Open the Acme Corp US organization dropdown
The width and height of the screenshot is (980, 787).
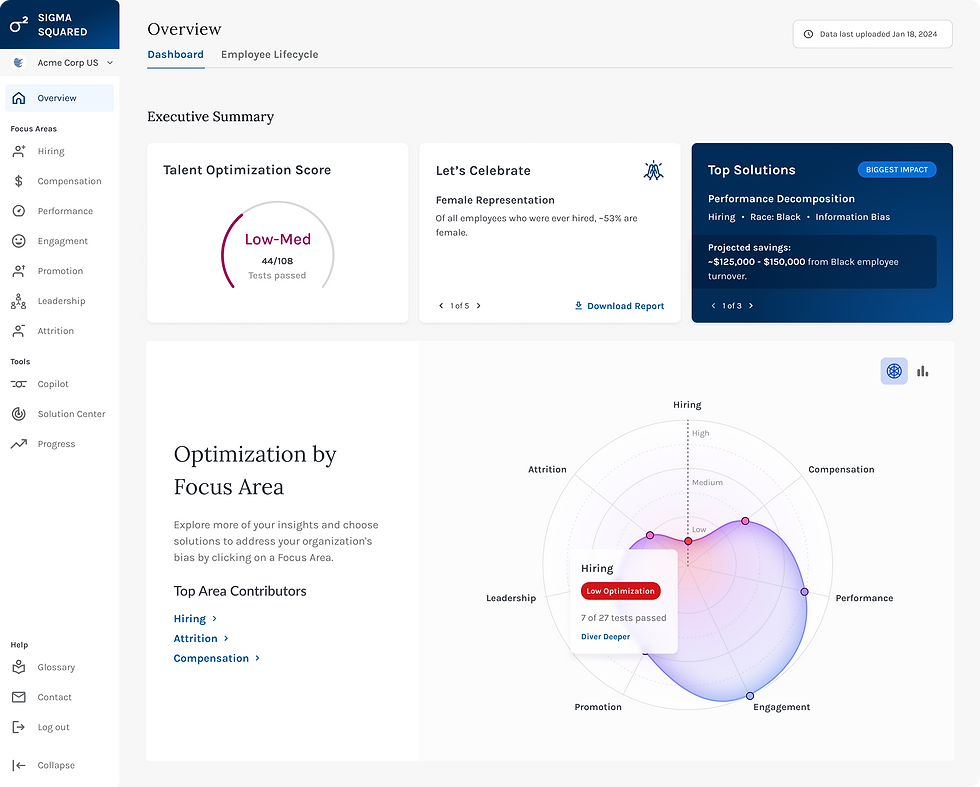point(62,62)
